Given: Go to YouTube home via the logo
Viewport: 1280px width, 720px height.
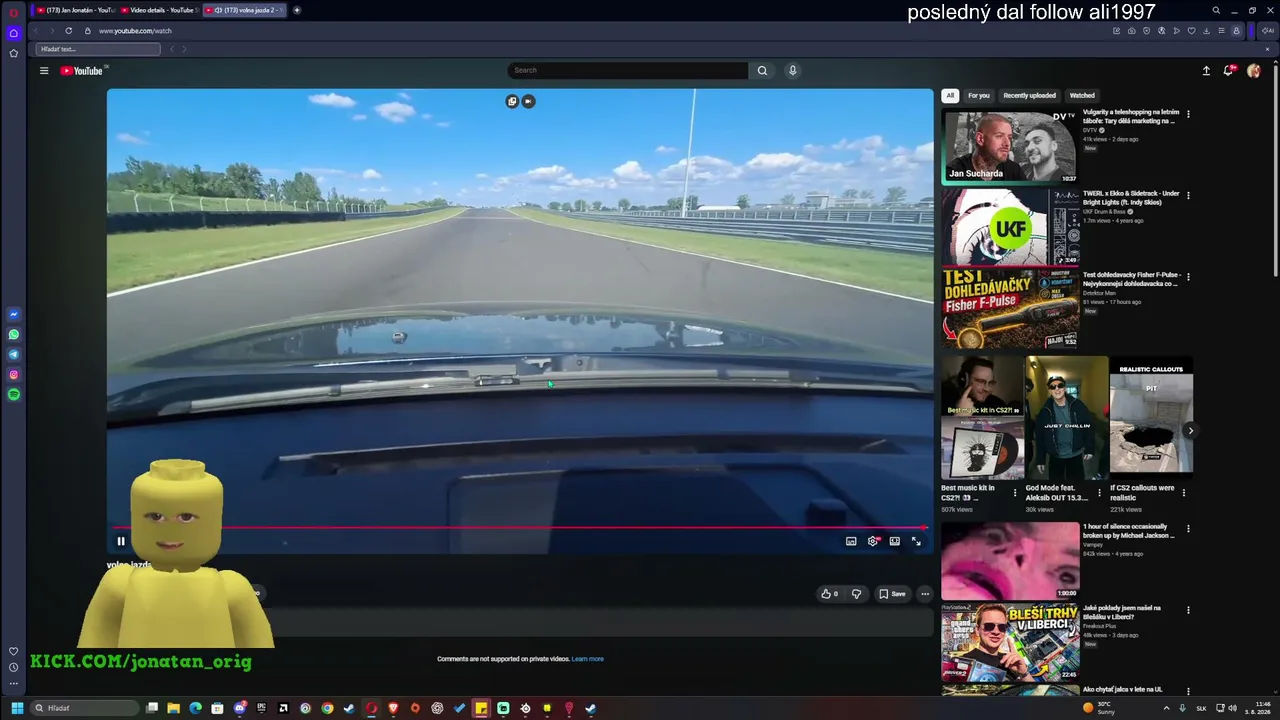Looking at the screenshot, I should 82,70.
